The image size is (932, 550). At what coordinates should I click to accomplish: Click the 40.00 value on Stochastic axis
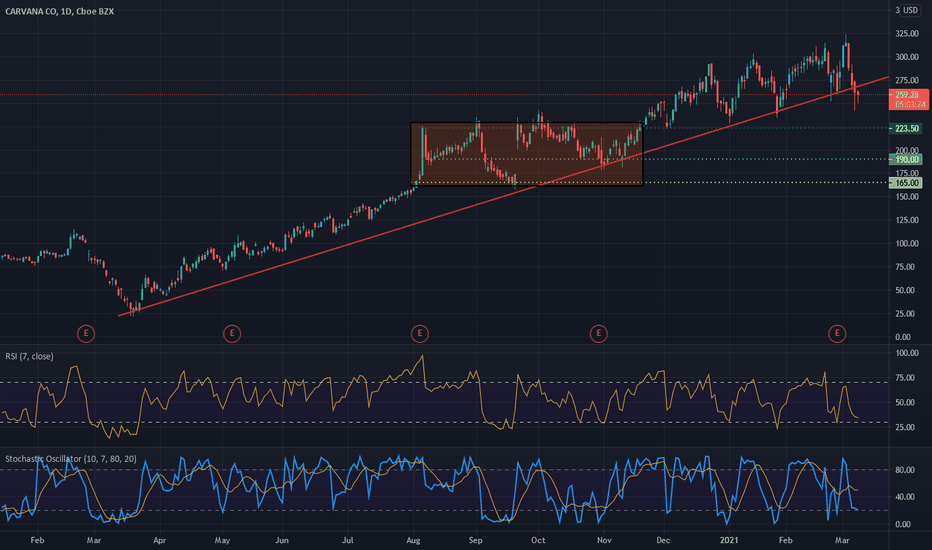[x=903, y=497]
